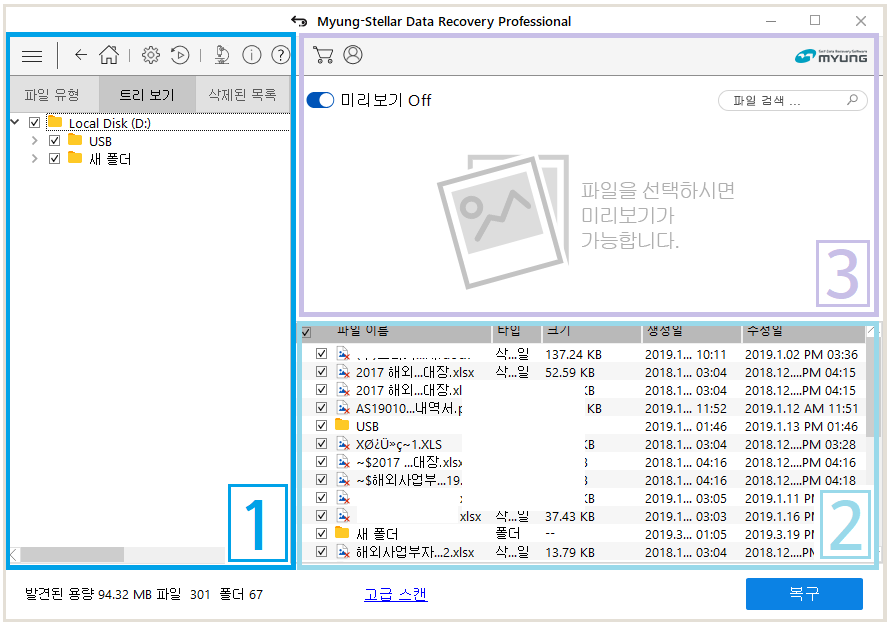Image resolution: width=891 pixels, height=626 pixels.
Task: Click the 파일 검색 search field
Action: coord(793,101)
